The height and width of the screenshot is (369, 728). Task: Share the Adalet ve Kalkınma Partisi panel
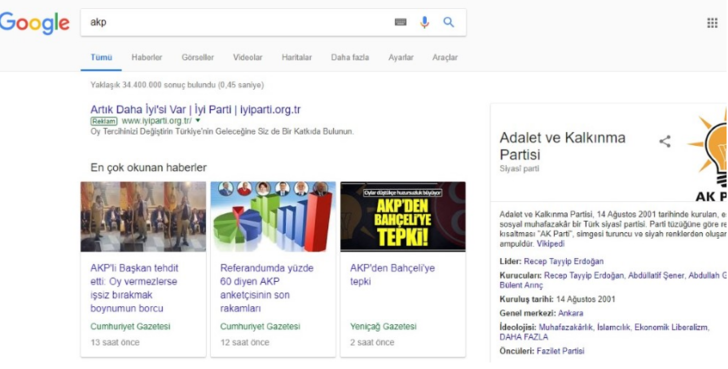pos(665,142)
